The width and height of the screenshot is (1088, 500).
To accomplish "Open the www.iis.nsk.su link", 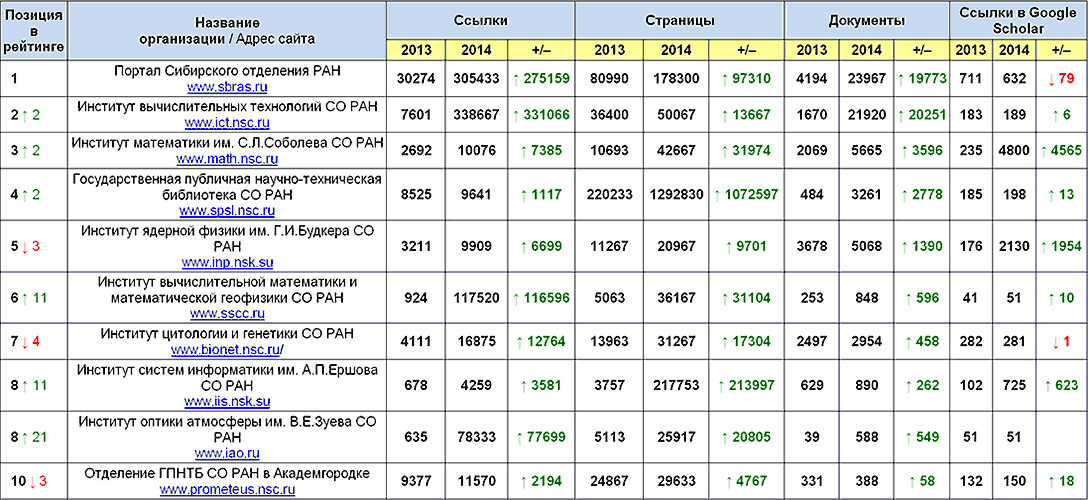I will [x=227, y=402].
